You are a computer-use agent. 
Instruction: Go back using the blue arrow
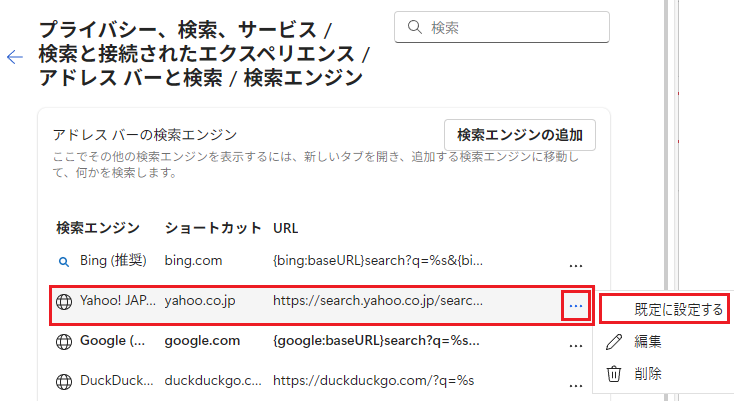[15, 57]
